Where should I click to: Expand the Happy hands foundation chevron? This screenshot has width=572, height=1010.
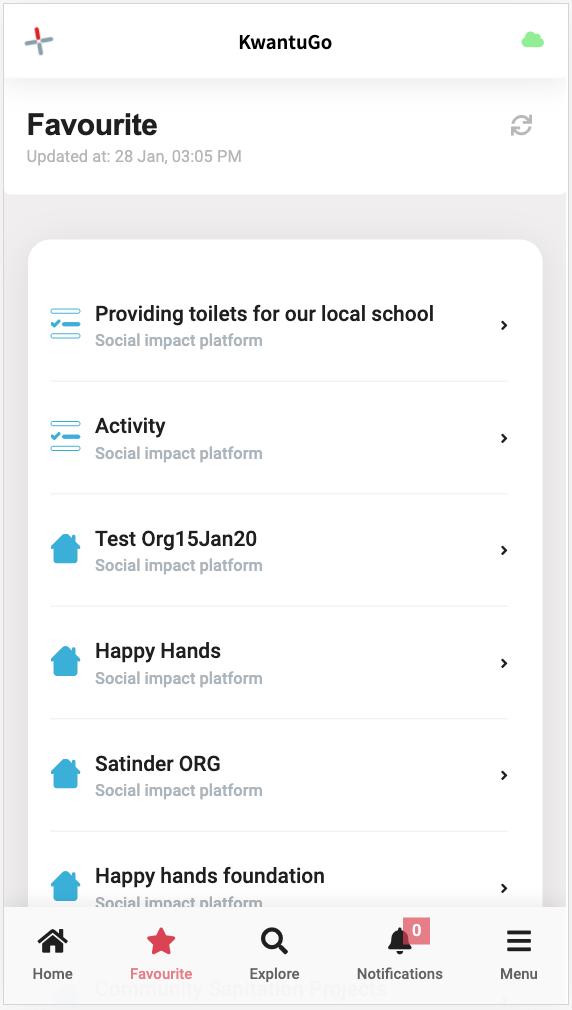pos(504,888)
